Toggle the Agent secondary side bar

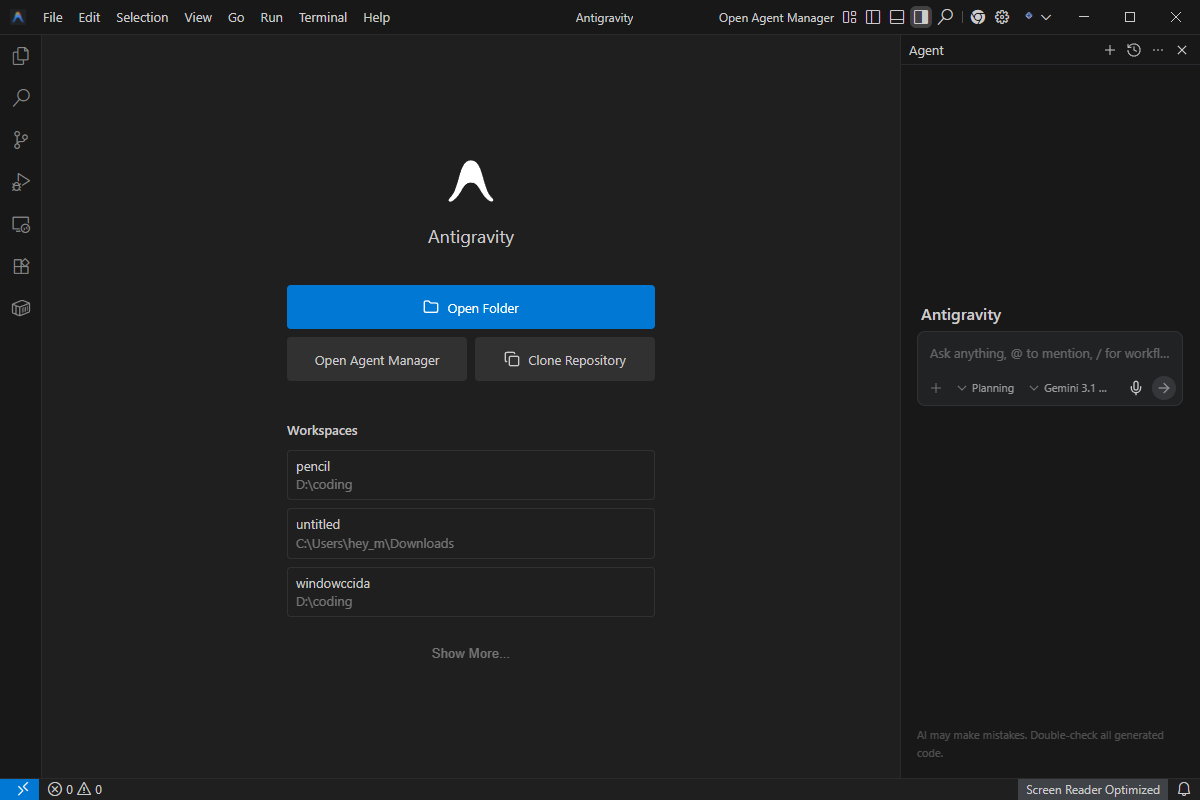pyautogui.click(x=921, y=17)
